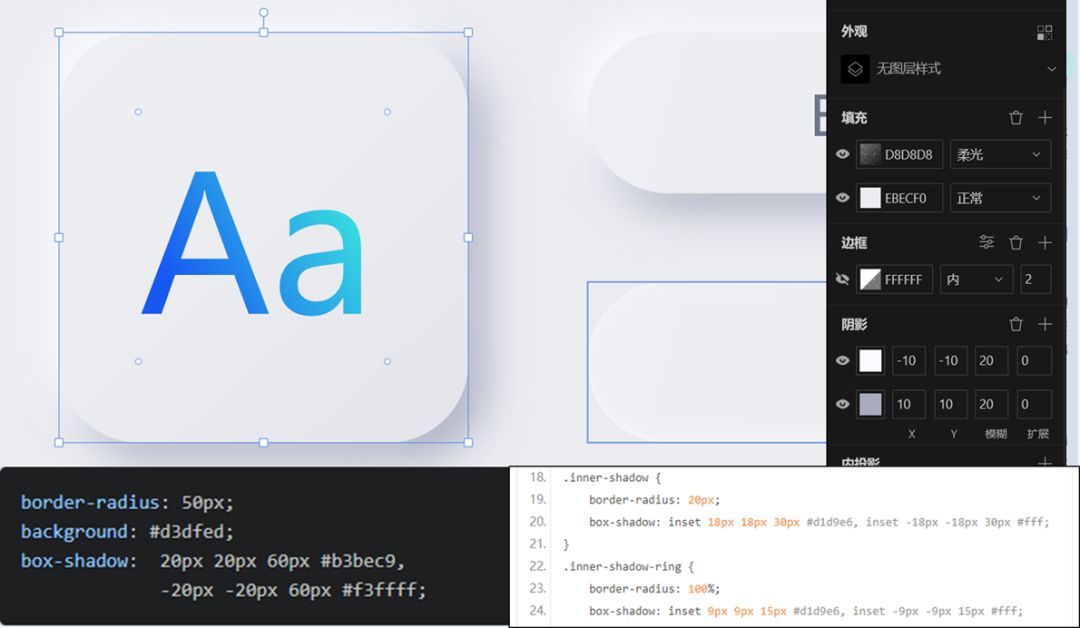Click the 外观 section heading
Screen dimensions: 1080x628
[854, 32]
